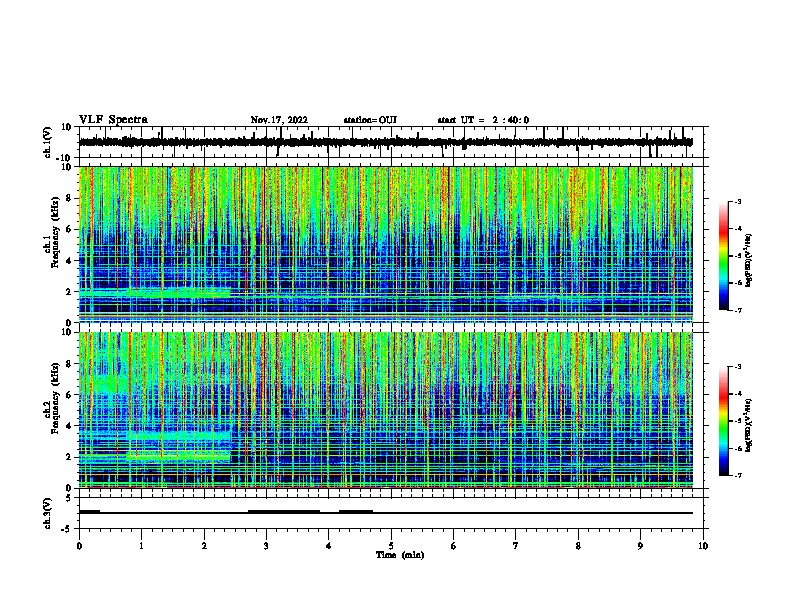Click the time axis end tick label "10"

pos(703,546)
